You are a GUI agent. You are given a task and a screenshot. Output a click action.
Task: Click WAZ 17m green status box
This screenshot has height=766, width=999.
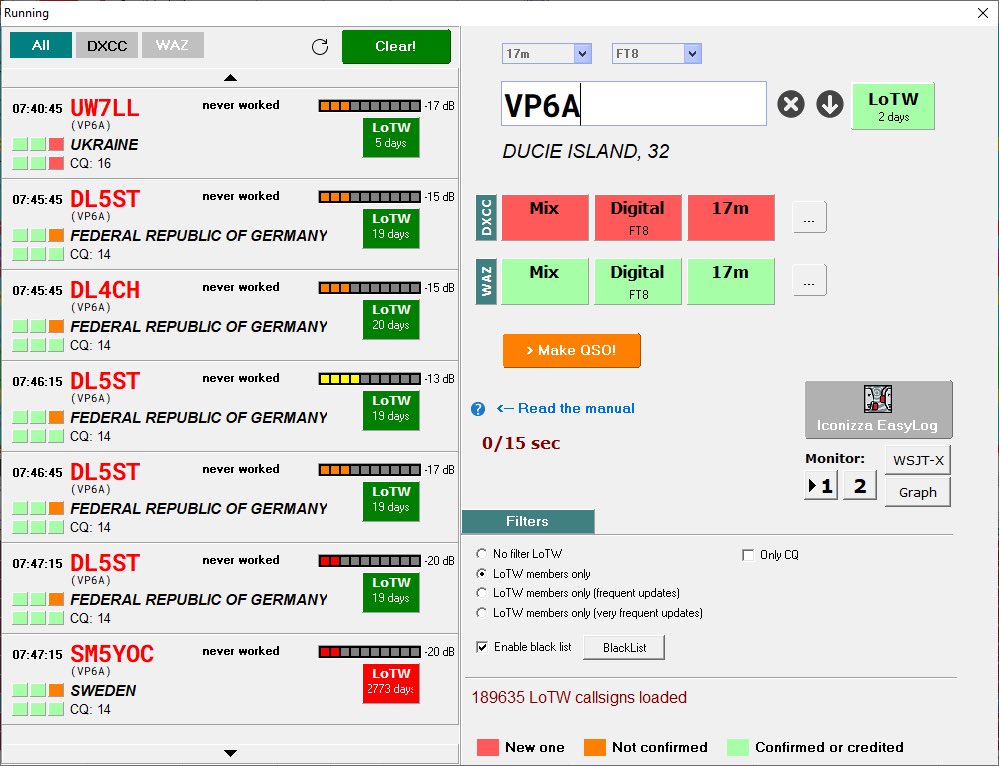pos(731,281)
